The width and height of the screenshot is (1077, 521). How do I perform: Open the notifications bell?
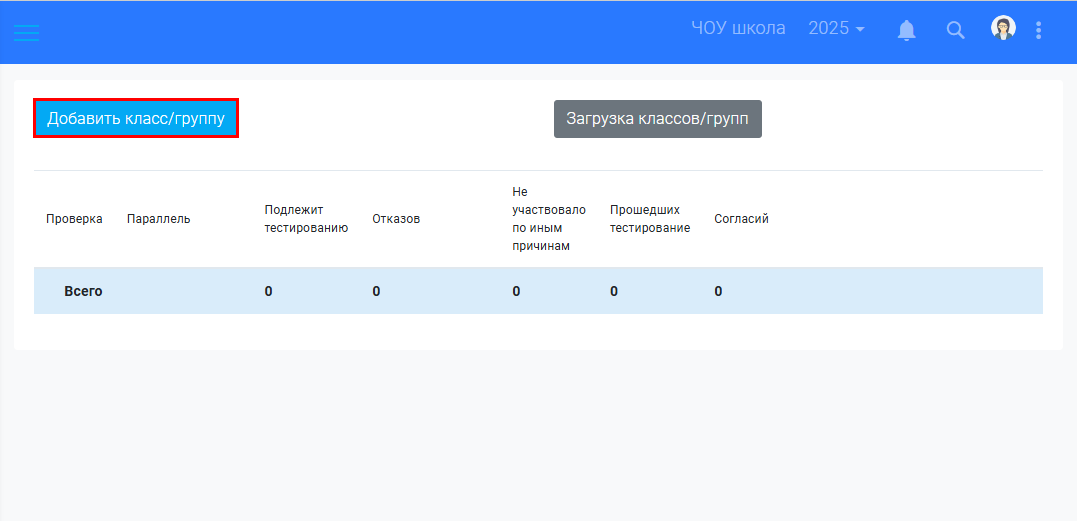coord(906,30)
